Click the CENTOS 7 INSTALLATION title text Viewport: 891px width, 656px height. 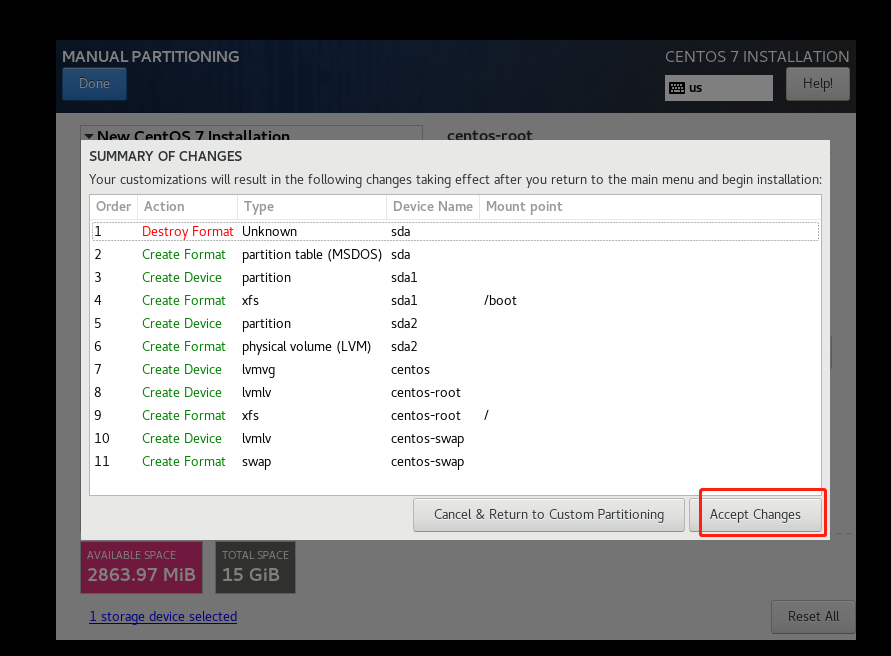point(757,57)
